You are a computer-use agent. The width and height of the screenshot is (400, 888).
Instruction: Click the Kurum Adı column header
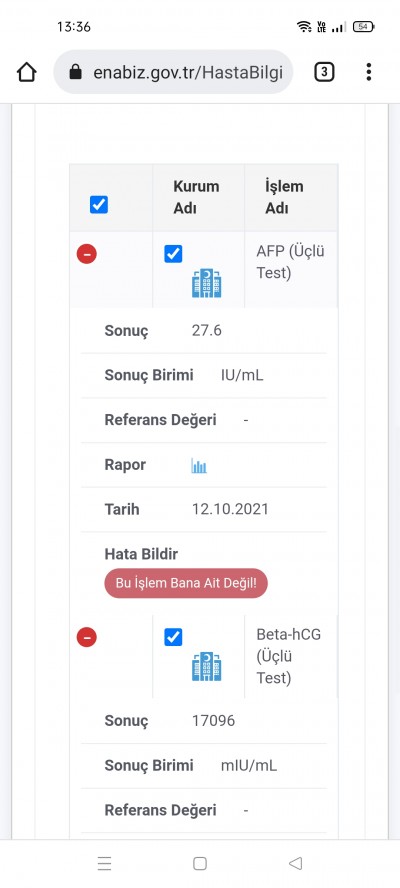pos(196,197)
